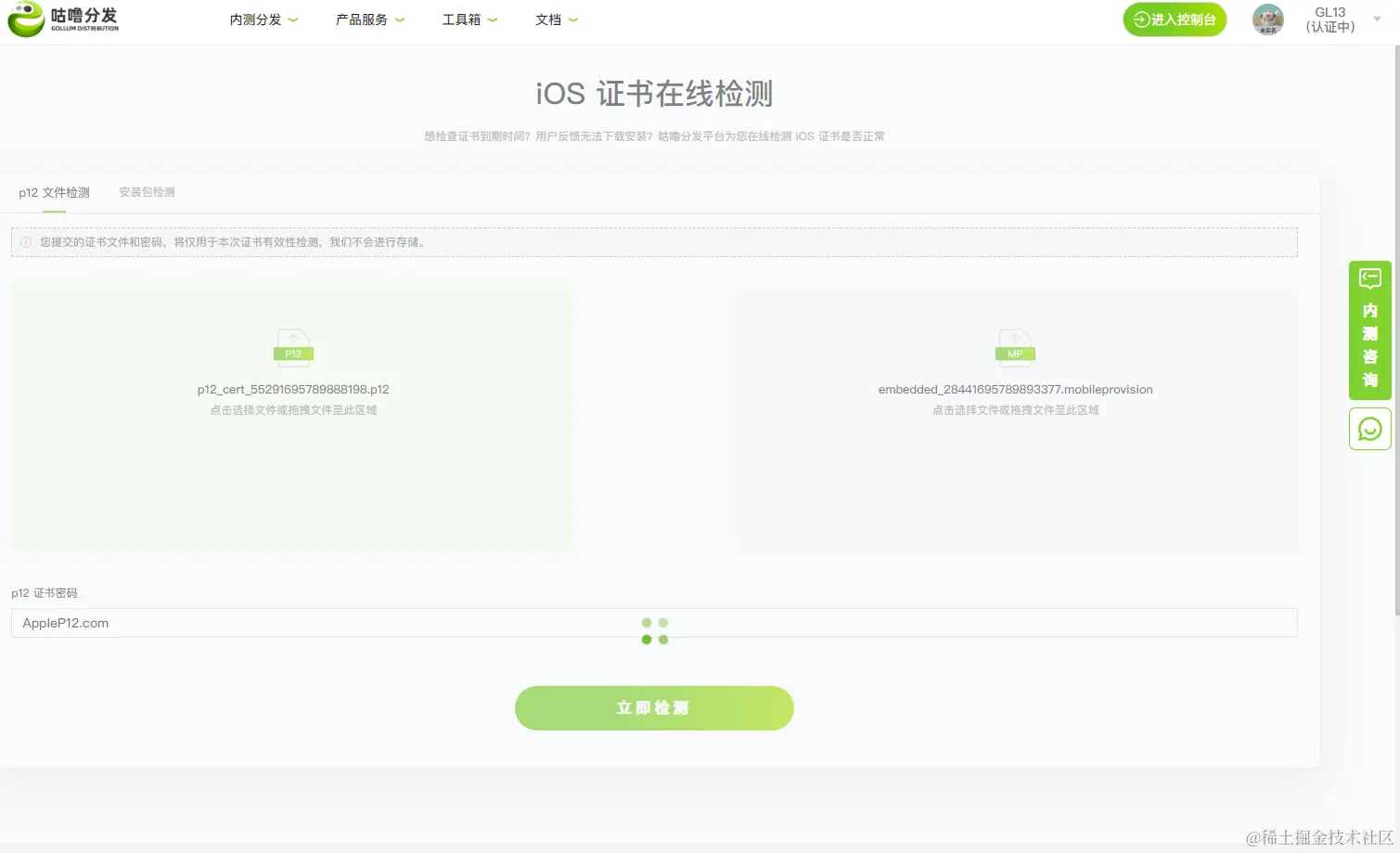Select the p12 文件检测 tab
This screenshot has width=1400, height=853.
pos(53,192)
